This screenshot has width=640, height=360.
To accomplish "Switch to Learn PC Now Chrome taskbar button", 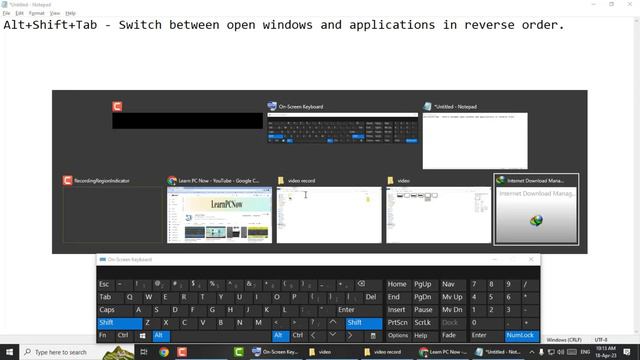I will pyautogui.click(x=443, y=352).
